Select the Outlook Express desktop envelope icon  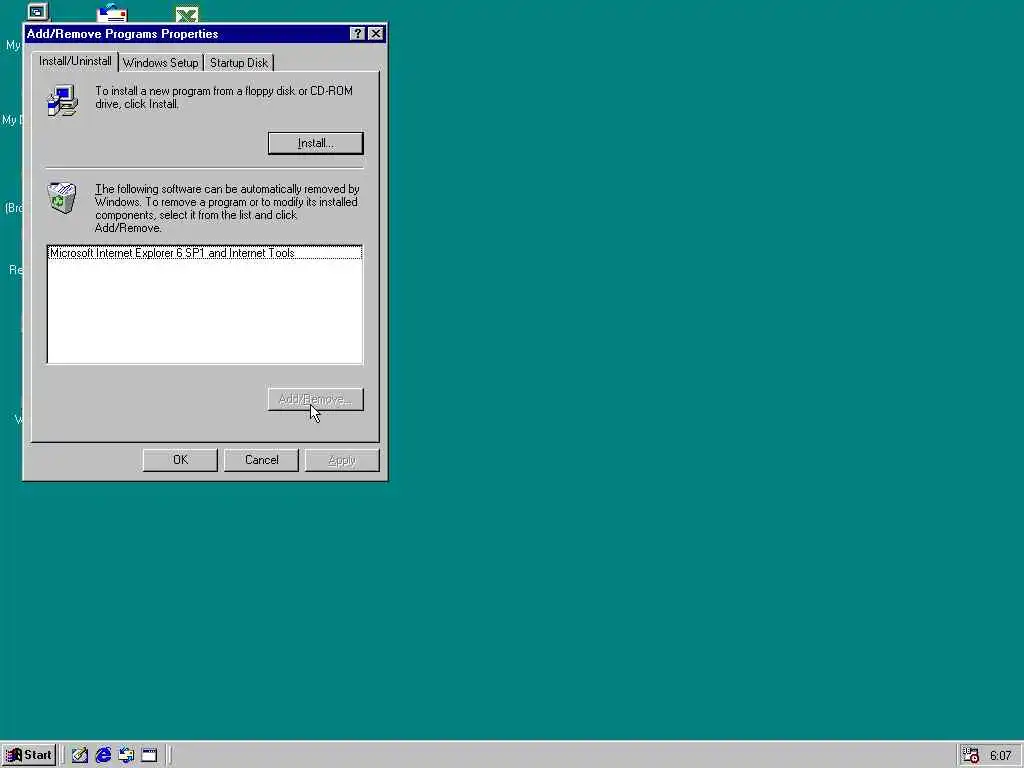tap(112, 12)
